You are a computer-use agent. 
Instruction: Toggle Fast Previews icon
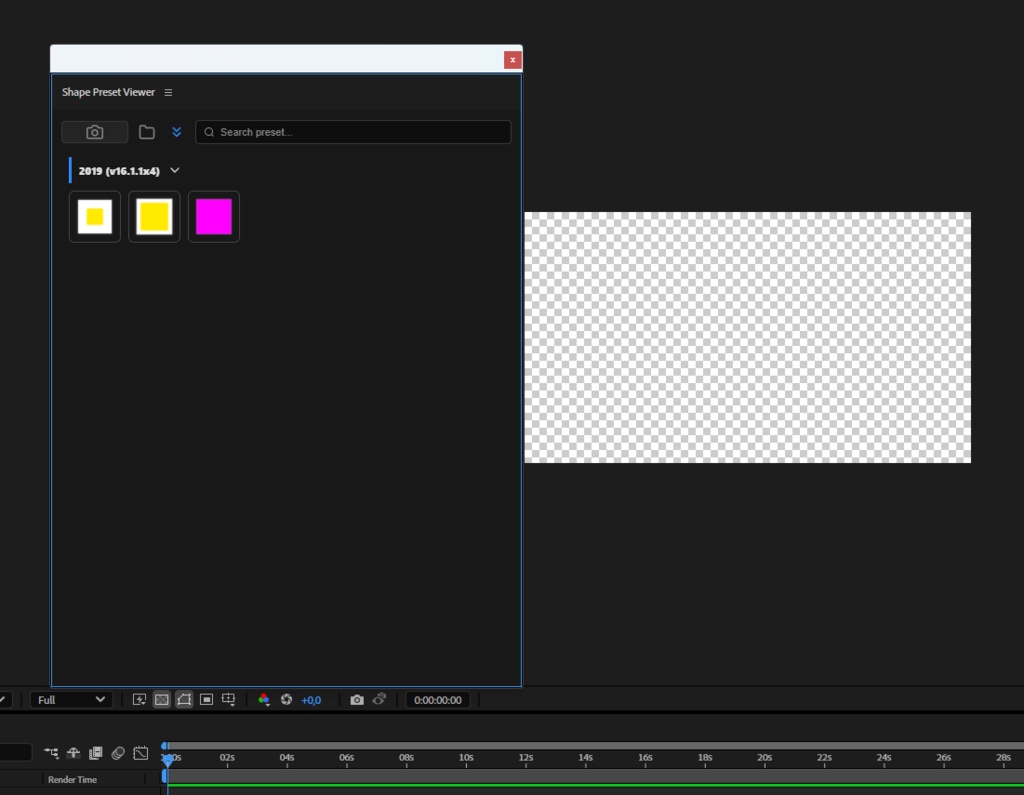pyautogui.click(x=139, y=700)
